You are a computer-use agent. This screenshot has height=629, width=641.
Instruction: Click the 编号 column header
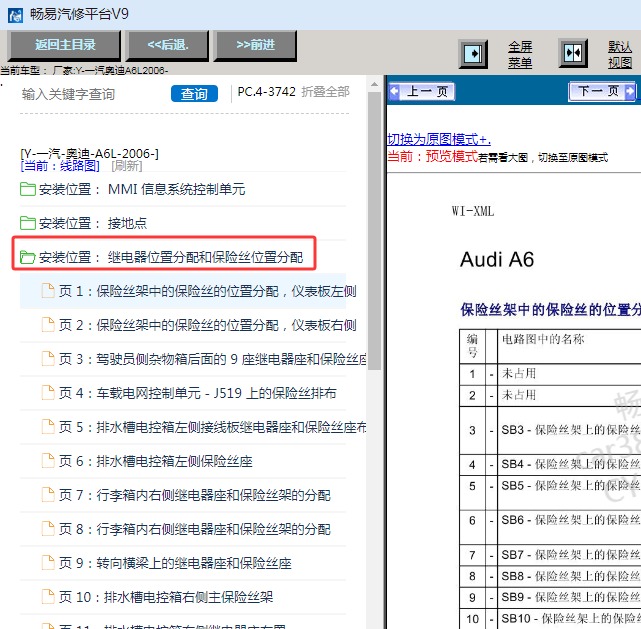[472, 346]
